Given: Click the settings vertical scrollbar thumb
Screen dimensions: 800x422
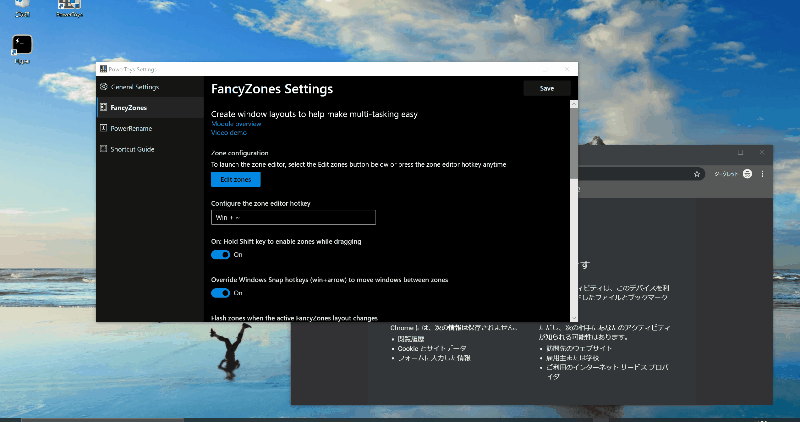Looking at the screenshot, I should coord(574,143).
